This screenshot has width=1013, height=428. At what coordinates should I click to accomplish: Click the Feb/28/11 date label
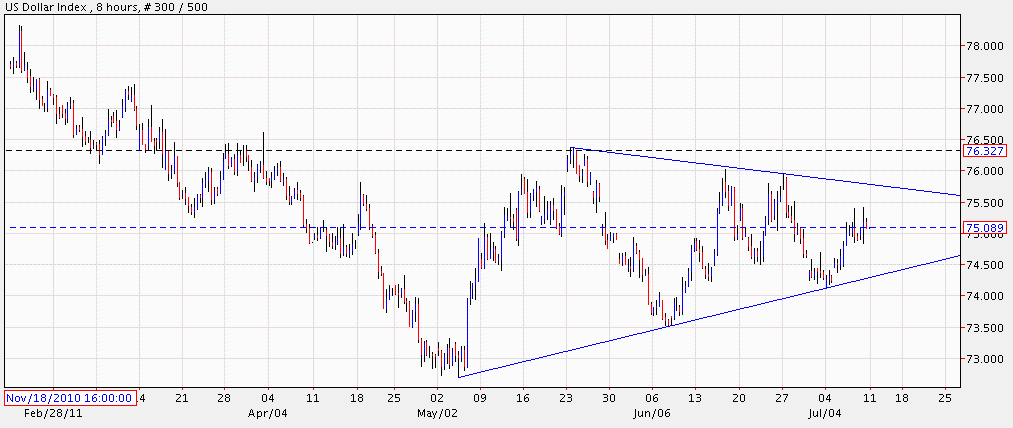coord(47,412)
